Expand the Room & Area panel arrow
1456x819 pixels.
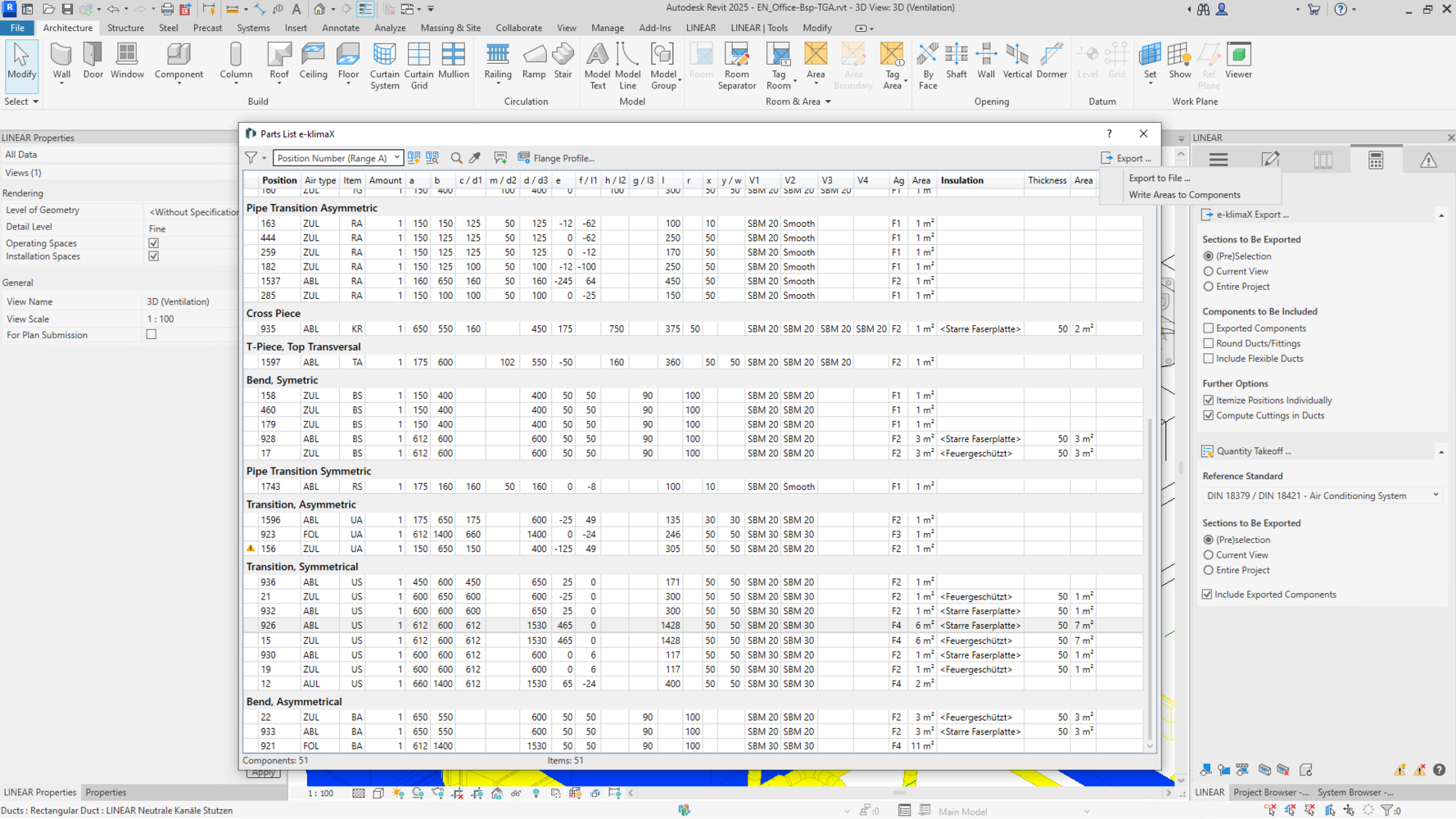[828, 102]
